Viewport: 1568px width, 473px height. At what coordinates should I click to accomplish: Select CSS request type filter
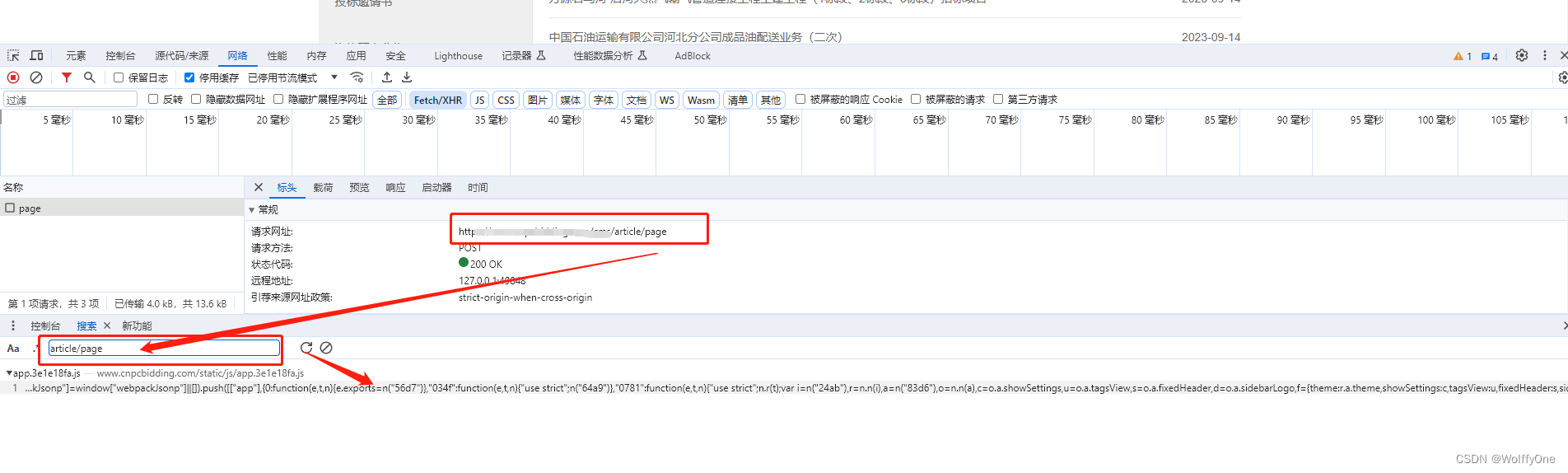[506, 100]
